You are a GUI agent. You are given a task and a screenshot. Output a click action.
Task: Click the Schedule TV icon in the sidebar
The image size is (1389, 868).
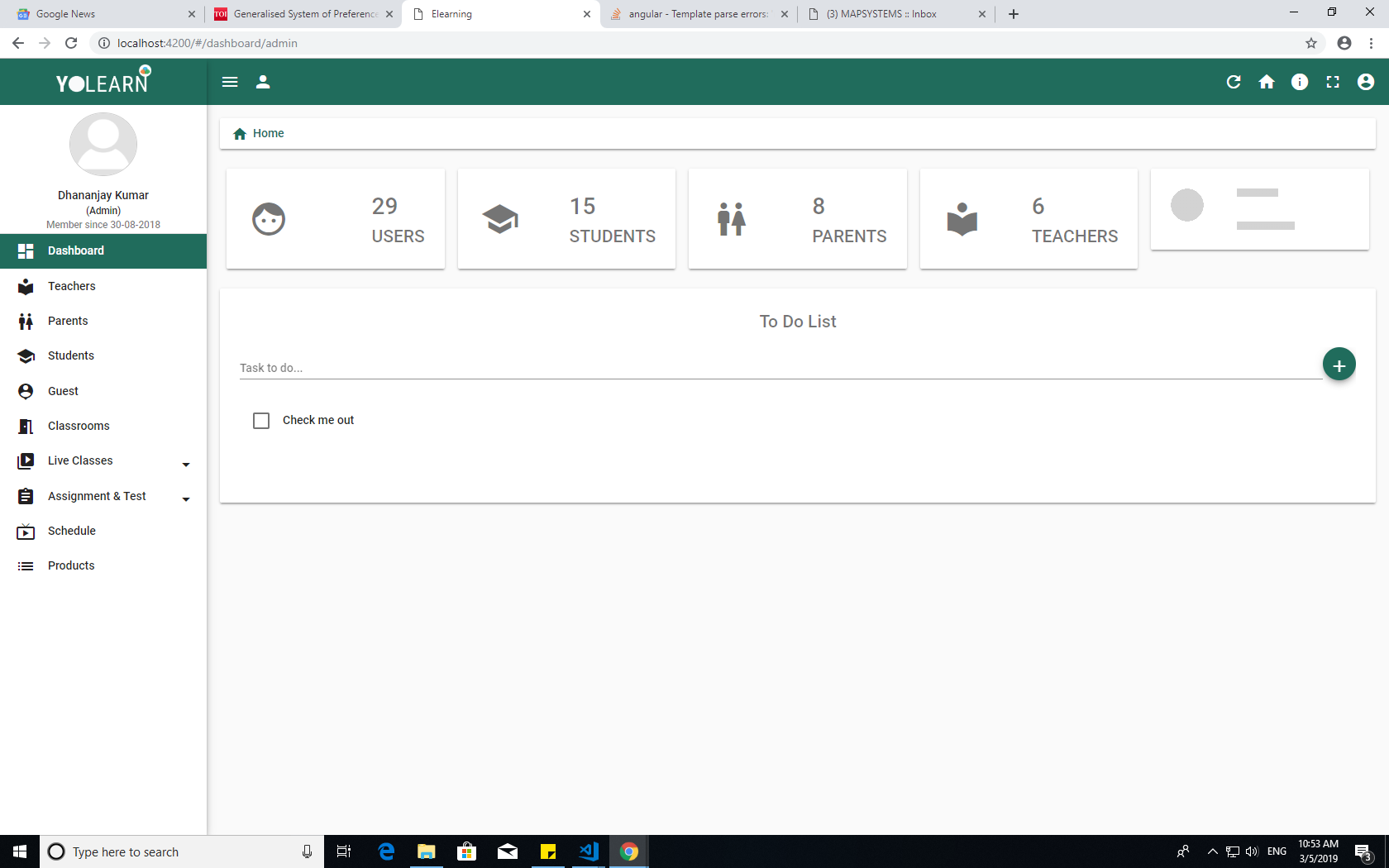click(26, 531)
